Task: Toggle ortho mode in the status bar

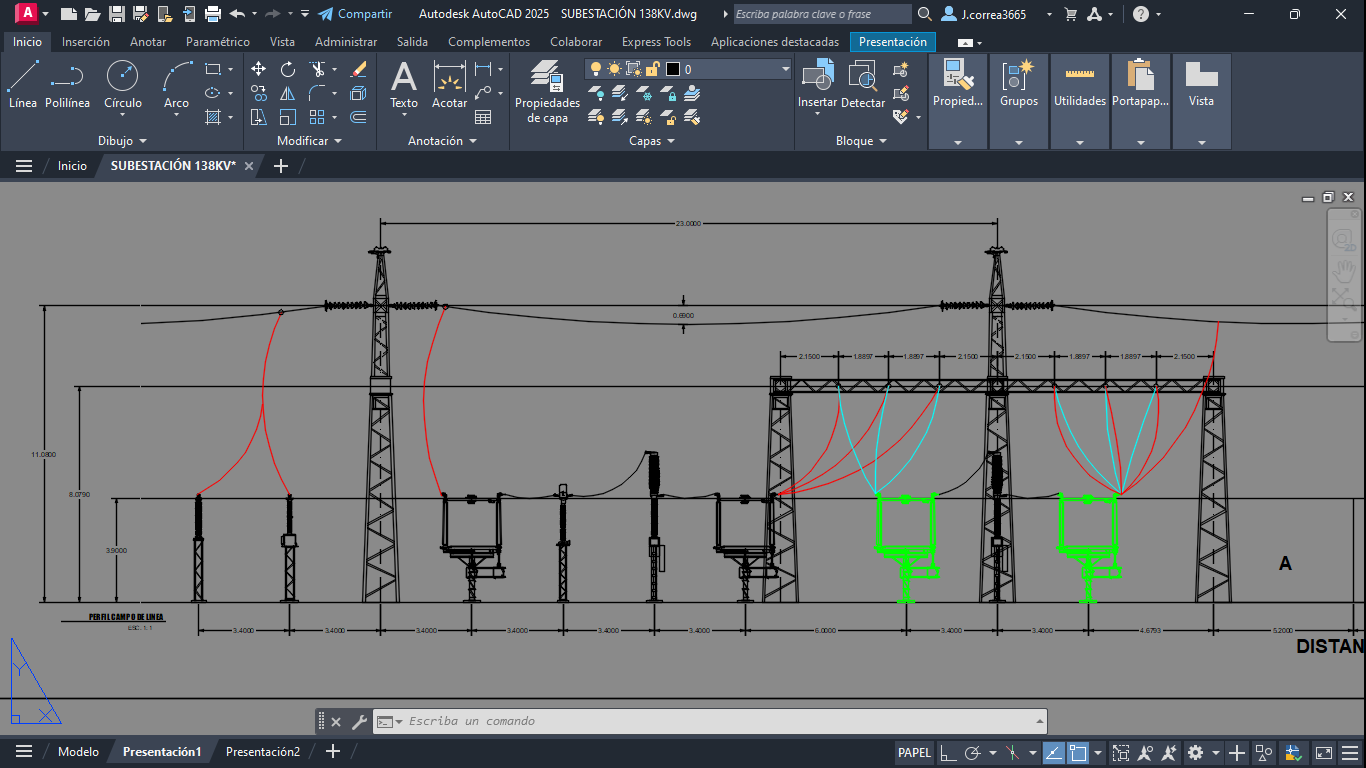Action: [947, 752]
